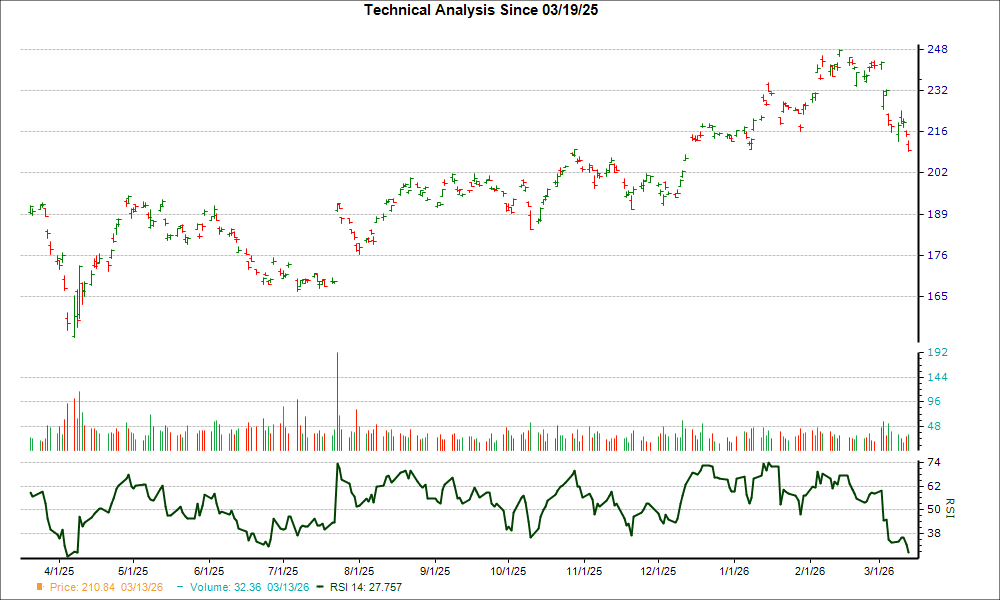Click the tallest volume spike bar
The width and height of the screenshot is (1000, 600).
338,400
